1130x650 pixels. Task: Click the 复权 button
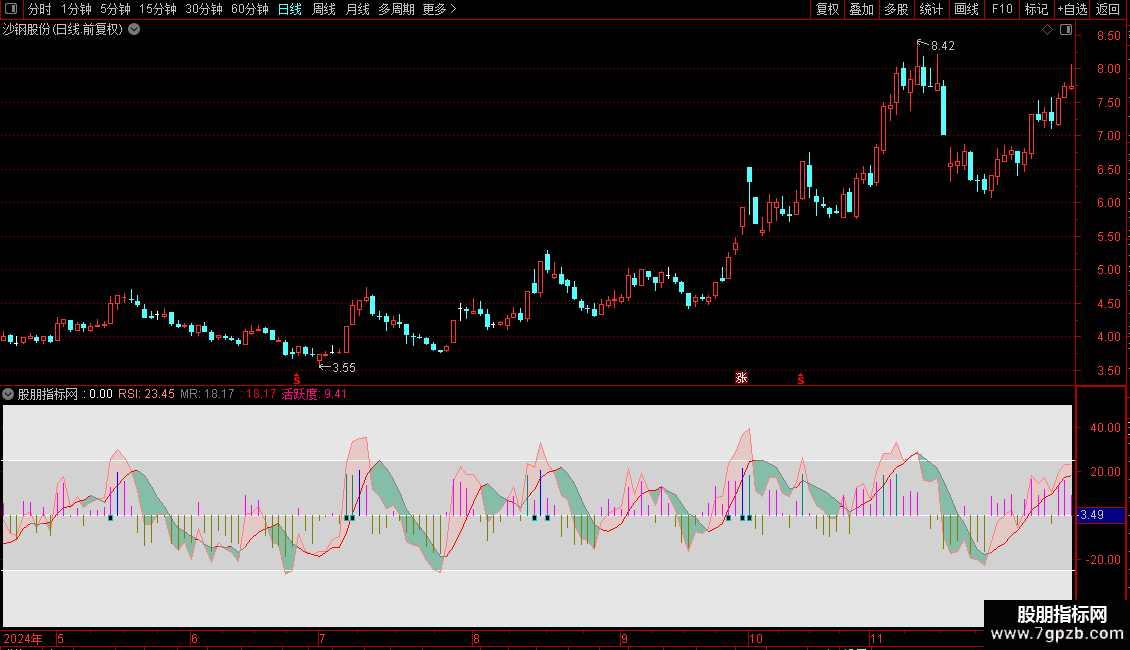[x=827, y=9]
